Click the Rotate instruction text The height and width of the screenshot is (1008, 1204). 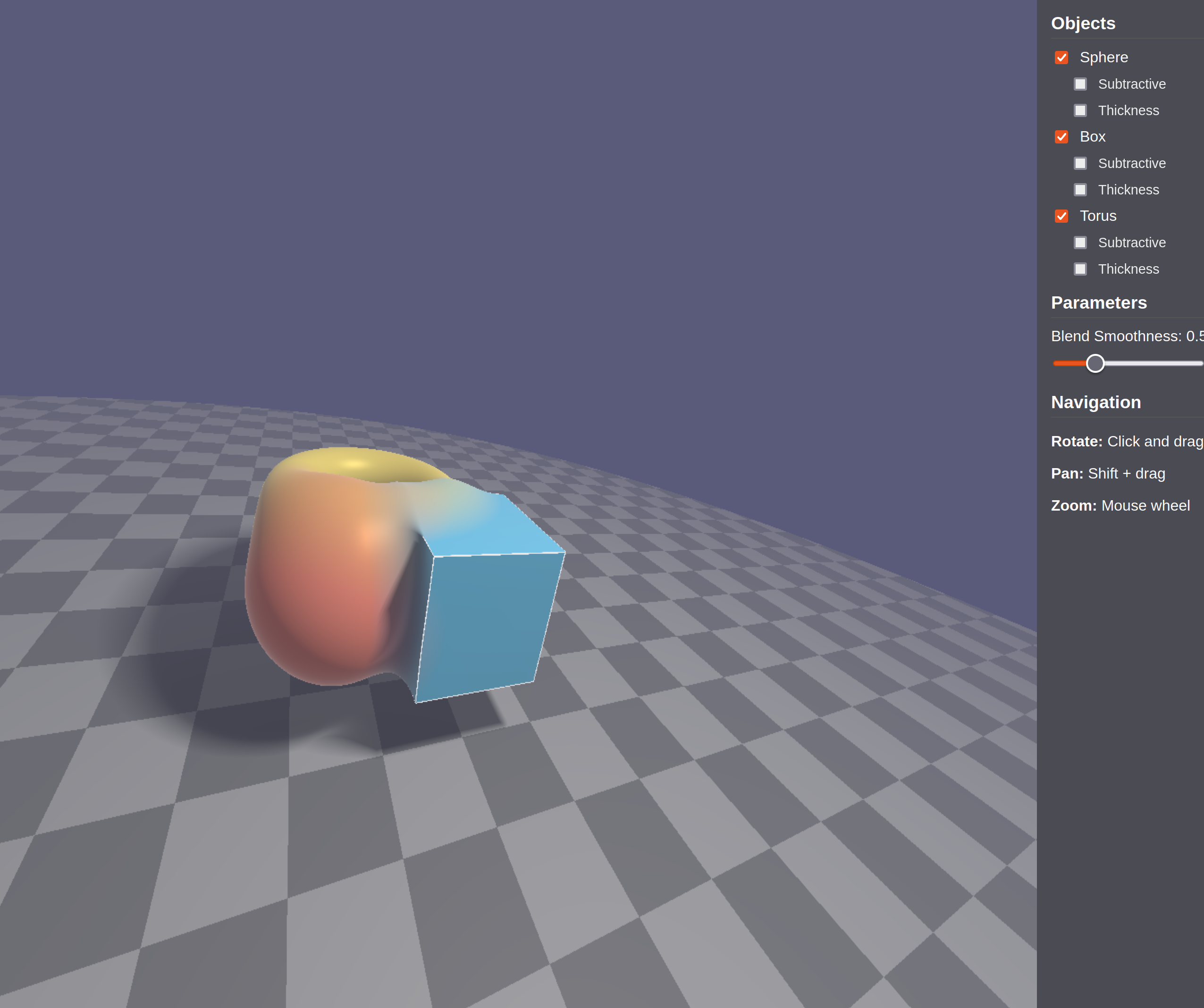tap(1127, 442)
